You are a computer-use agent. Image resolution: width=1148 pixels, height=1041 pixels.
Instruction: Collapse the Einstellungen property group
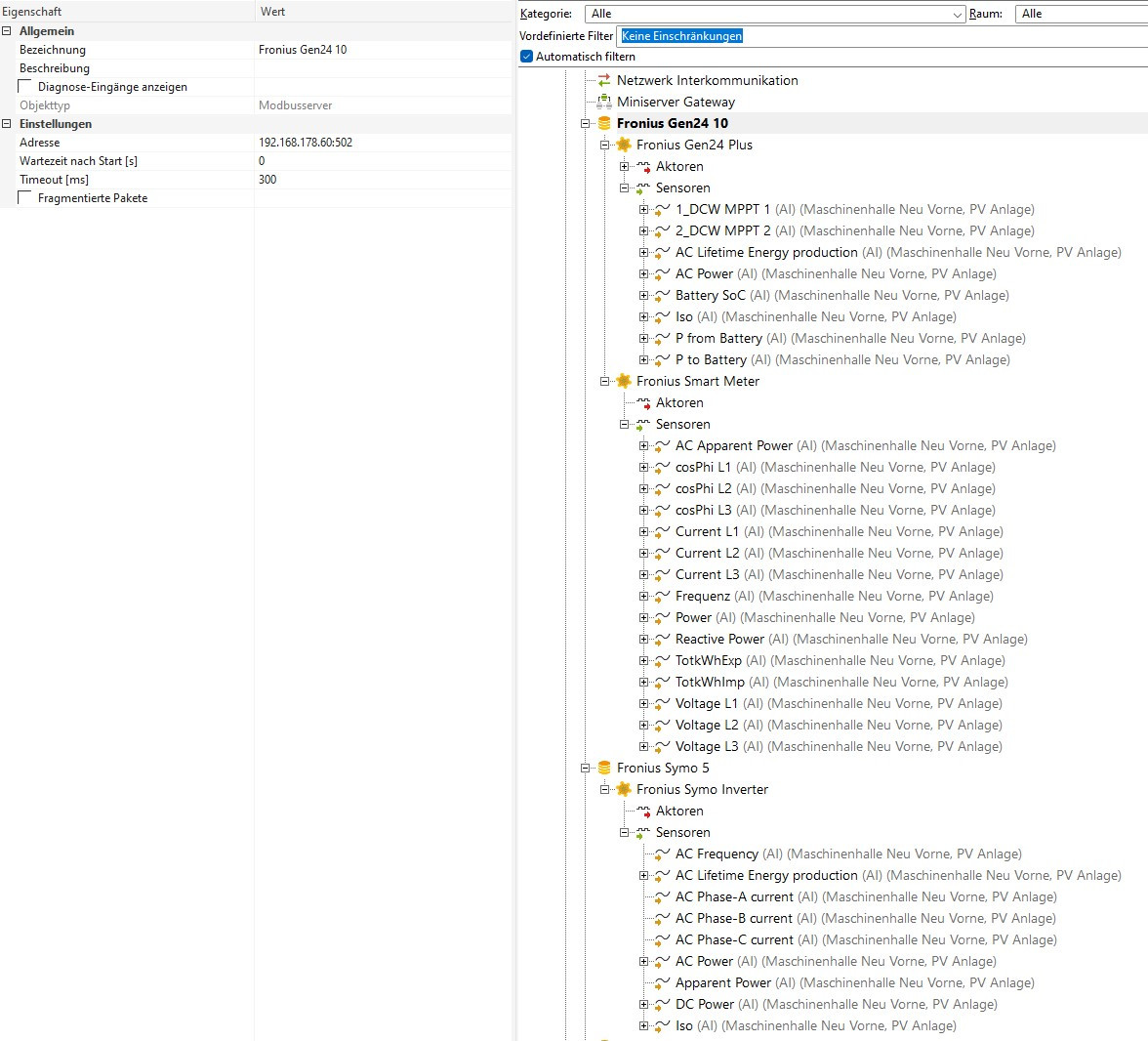coord(7,124)
